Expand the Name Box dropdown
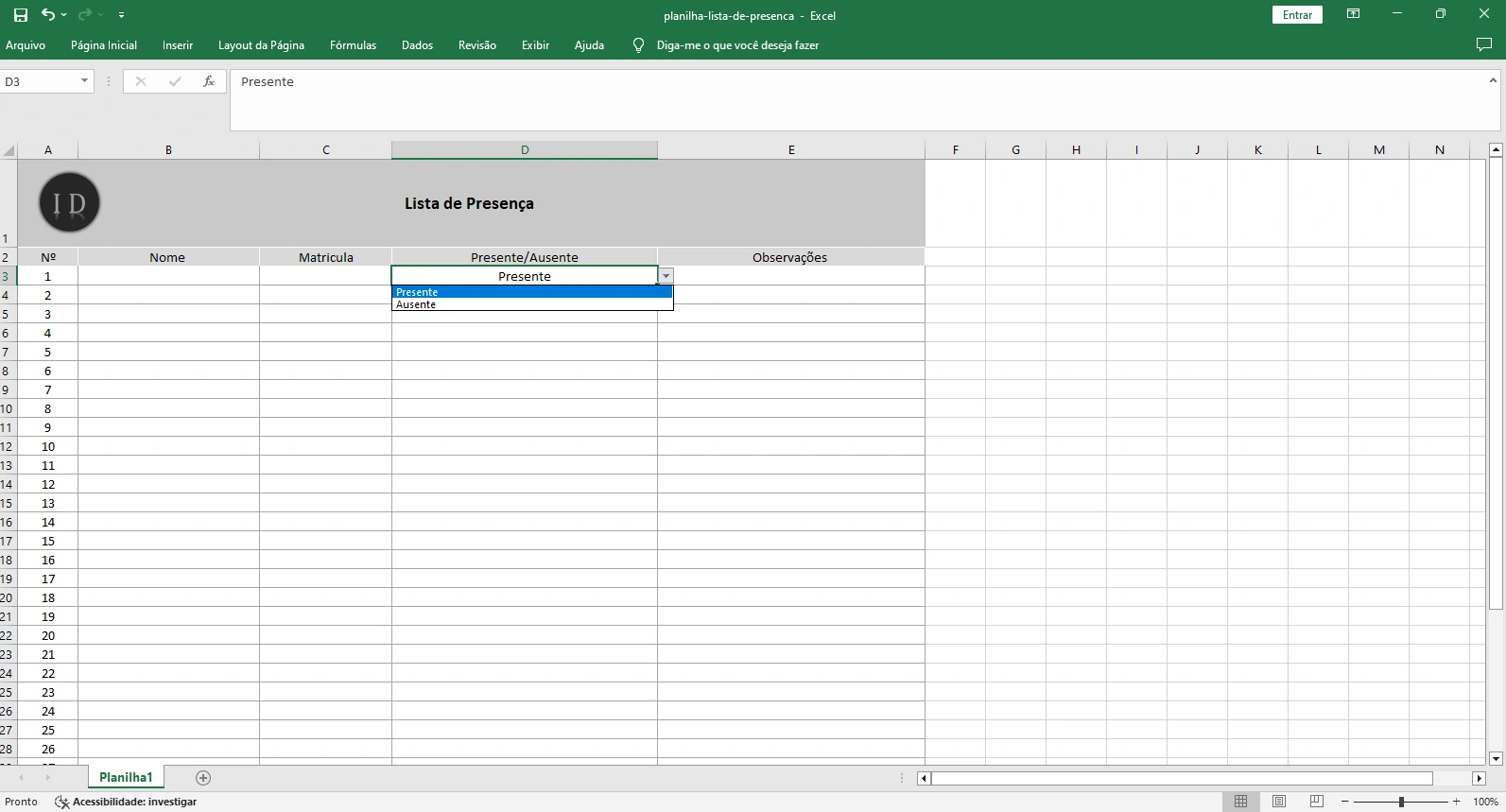This screenshot has width=1506, height=812. [84, 81]
